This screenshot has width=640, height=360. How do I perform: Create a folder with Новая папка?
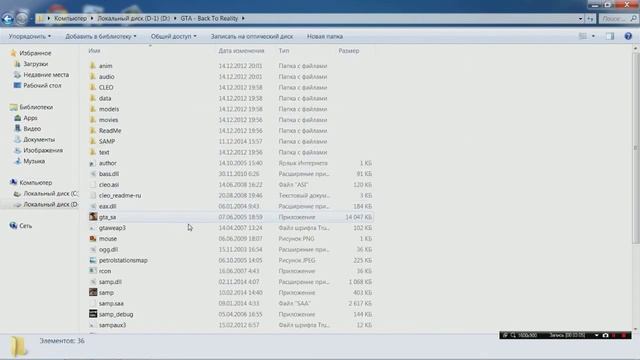click(x=325, y=36)
